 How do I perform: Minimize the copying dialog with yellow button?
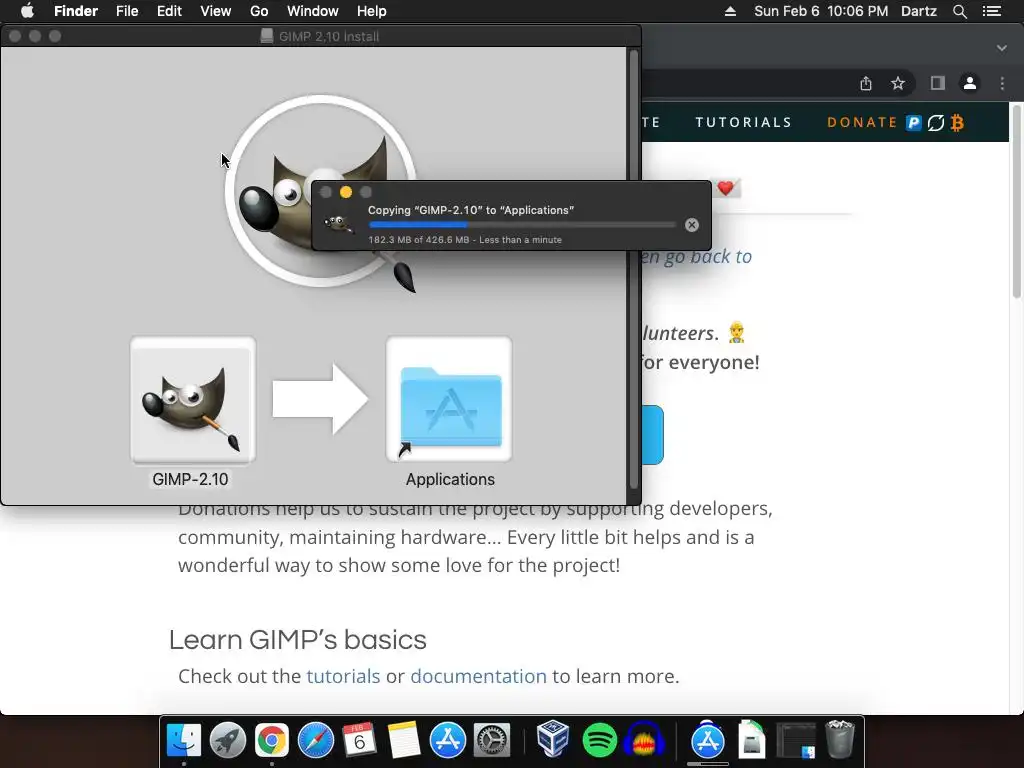click(x=346, y=192)
